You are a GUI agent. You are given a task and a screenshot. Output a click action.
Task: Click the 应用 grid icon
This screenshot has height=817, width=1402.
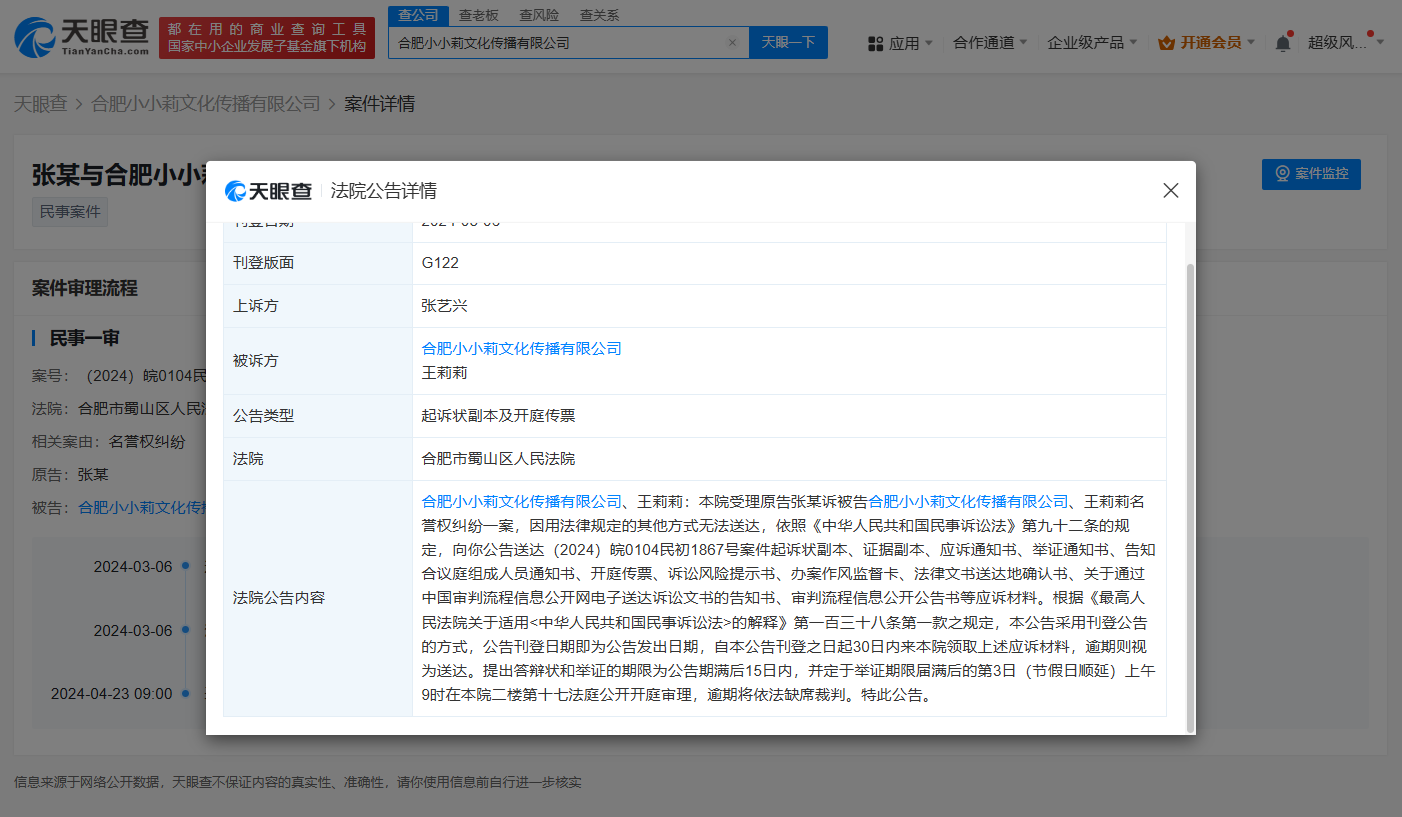click(875, 43)
